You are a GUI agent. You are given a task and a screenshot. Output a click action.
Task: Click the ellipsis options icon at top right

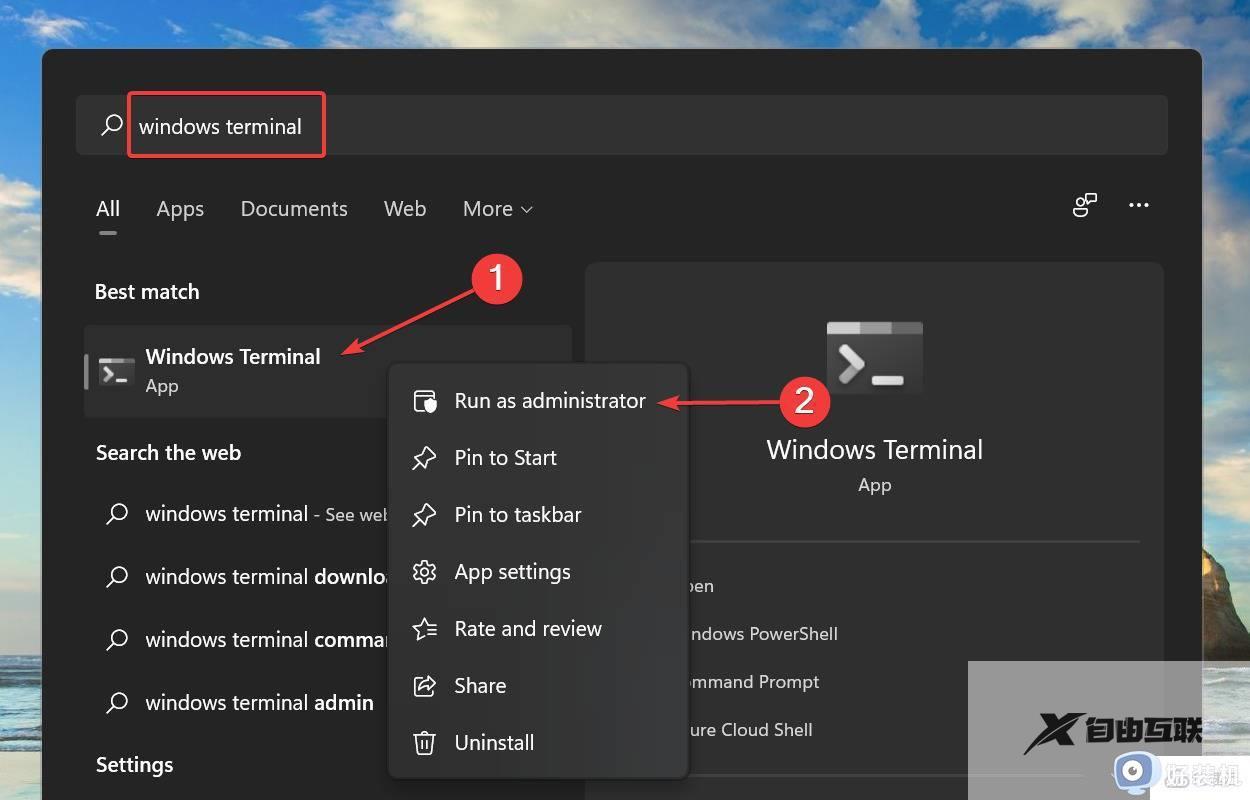pyautogui.click(x=1138, y=205)
